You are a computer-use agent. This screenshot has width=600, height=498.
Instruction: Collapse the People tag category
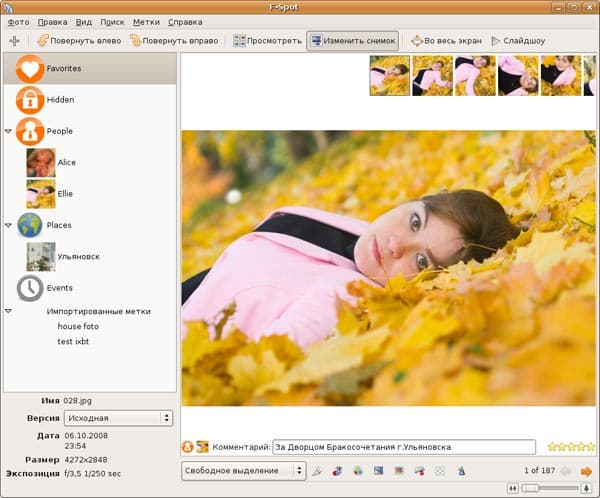pos(8,131)
